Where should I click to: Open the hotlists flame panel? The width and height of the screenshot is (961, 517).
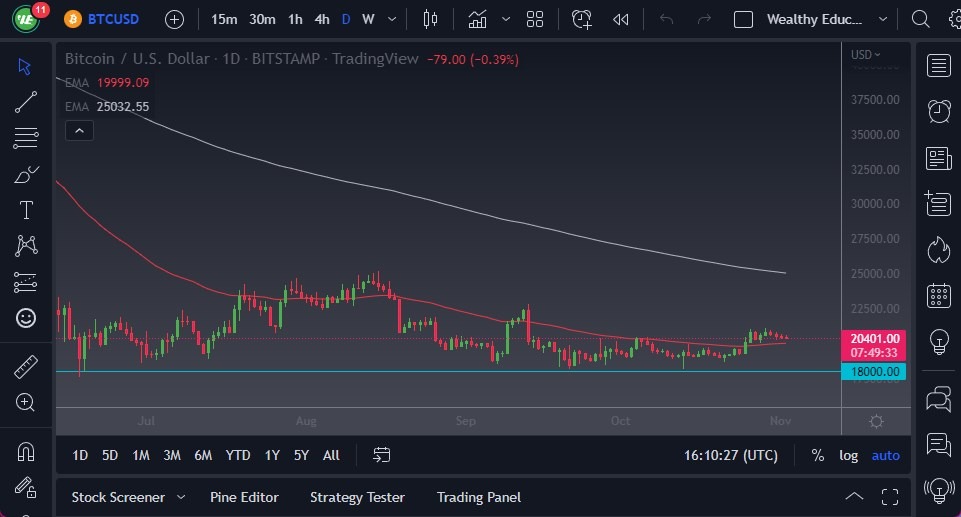(938, 250)
